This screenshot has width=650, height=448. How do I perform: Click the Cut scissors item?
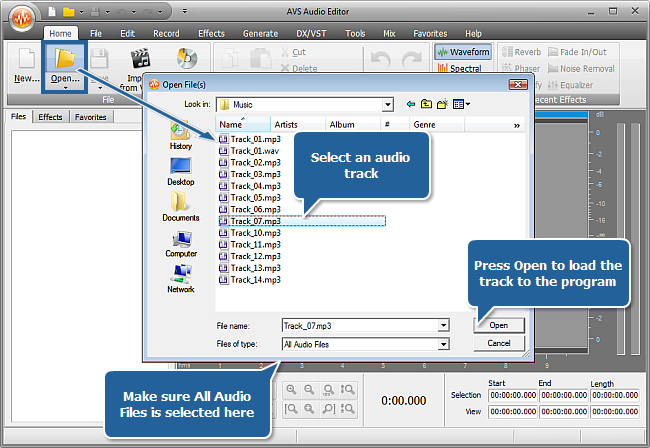[x=293, y=52]
